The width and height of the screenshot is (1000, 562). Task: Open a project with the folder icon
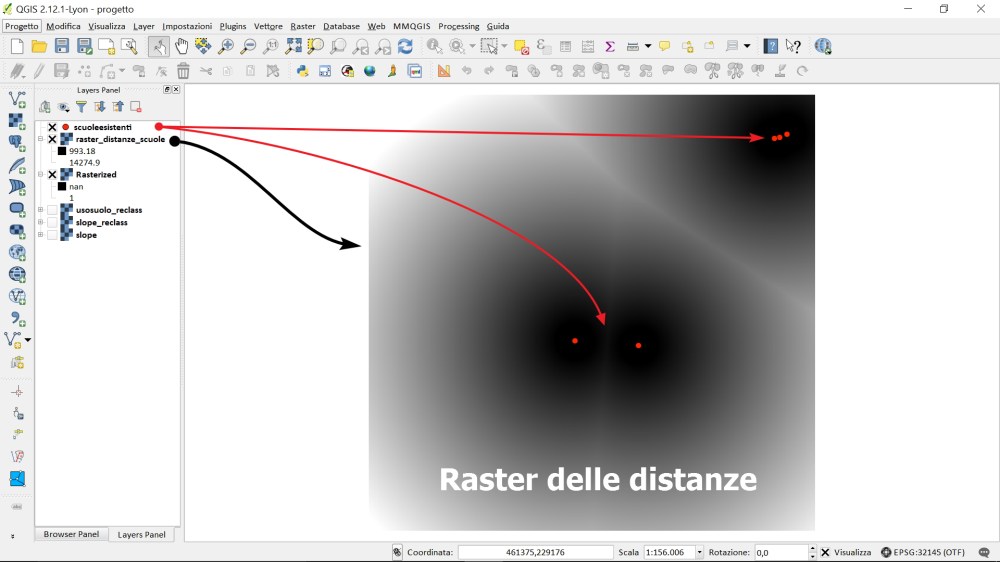coord(40,46)
